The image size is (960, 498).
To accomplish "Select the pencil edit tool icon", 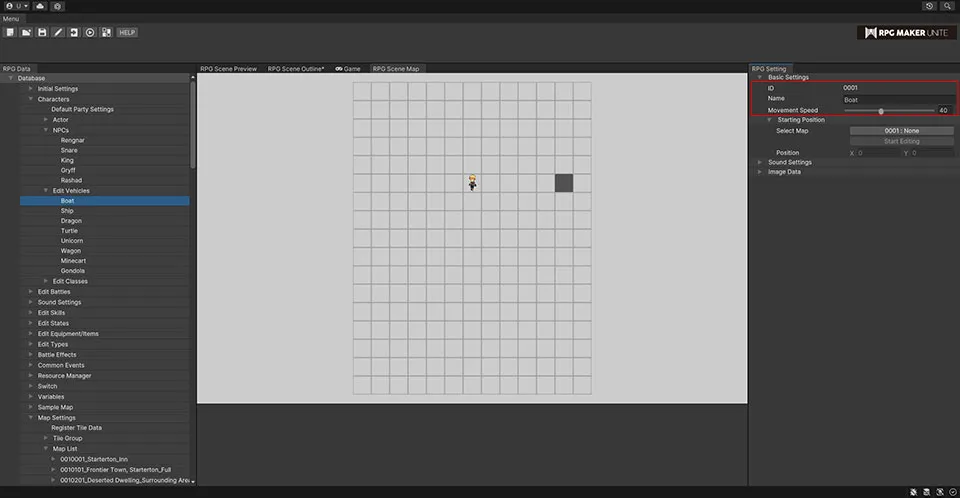I will (58, 32).
